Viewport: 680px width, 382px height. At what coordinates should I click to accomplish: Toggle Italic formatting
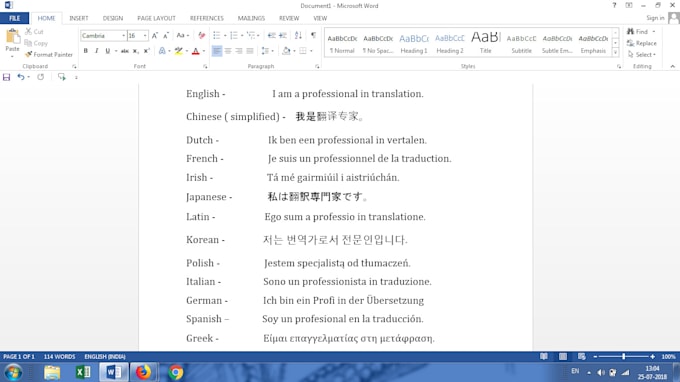coord(96,51)
